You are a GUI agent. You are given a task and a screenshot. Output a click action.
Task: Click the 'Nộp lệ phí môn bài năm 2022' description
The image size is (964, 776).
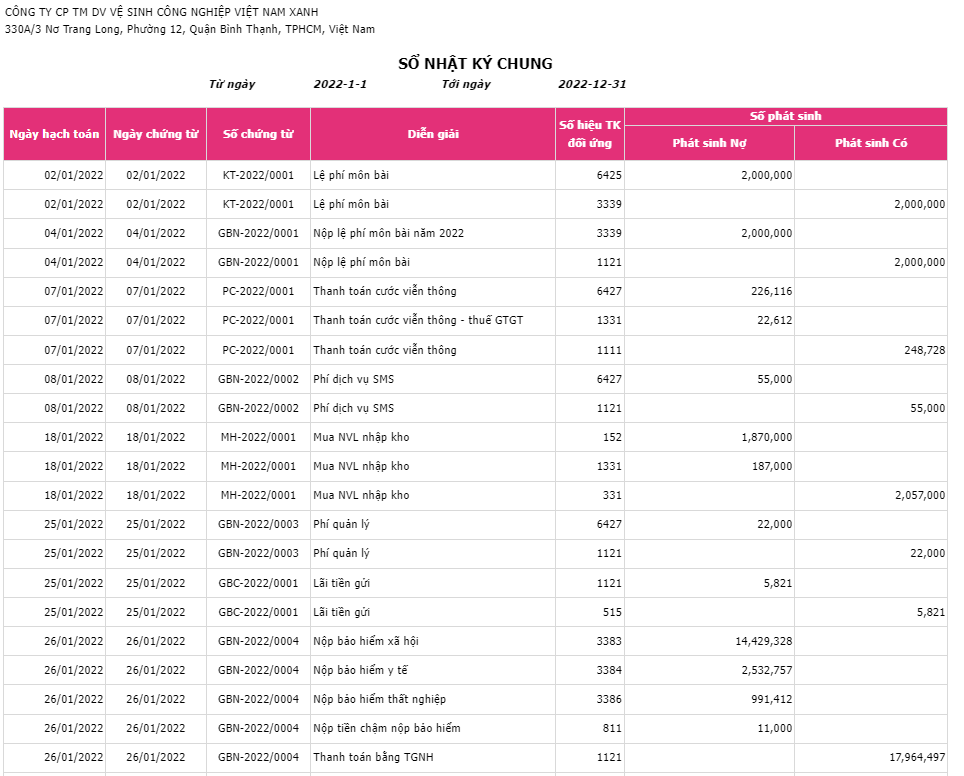coord(388,233)
